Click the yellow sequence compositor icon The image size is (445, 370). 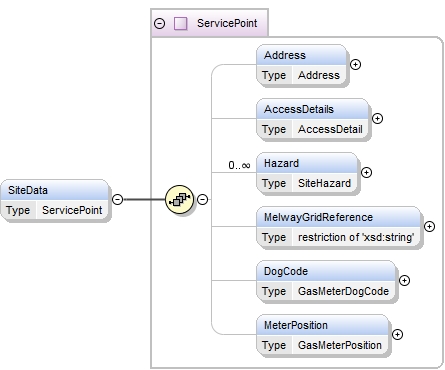point(179,199)
